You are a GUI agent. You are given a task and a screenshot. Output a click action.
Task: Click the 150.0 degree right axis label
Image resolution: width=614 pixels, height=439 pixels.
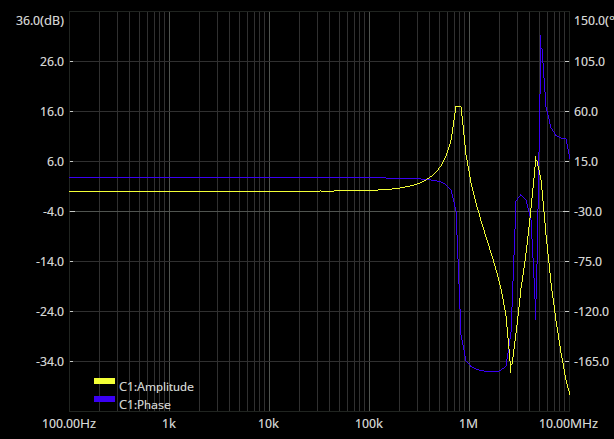(590, 20)
